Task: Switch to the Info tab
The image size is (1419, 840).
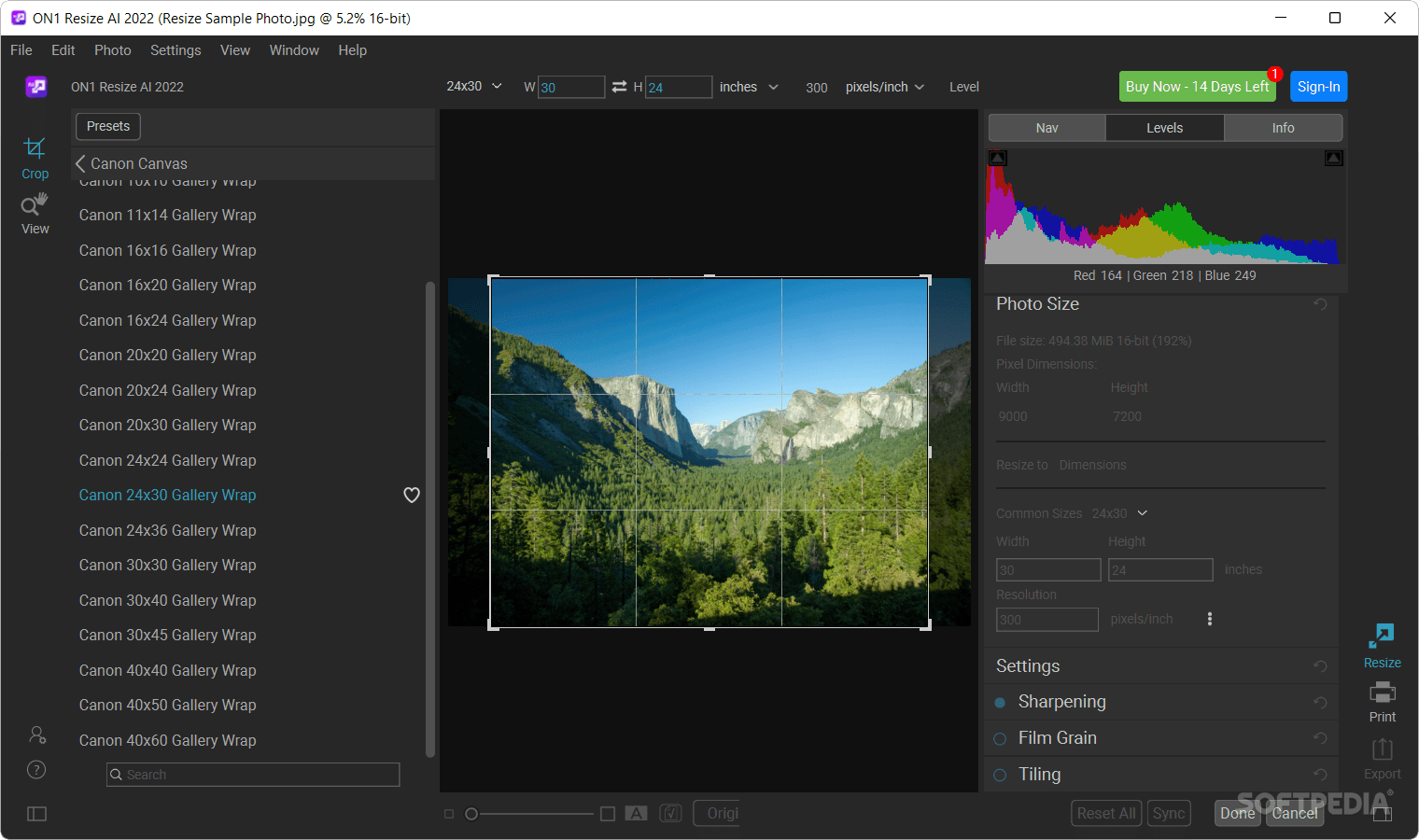Action: coord(1283,128)
